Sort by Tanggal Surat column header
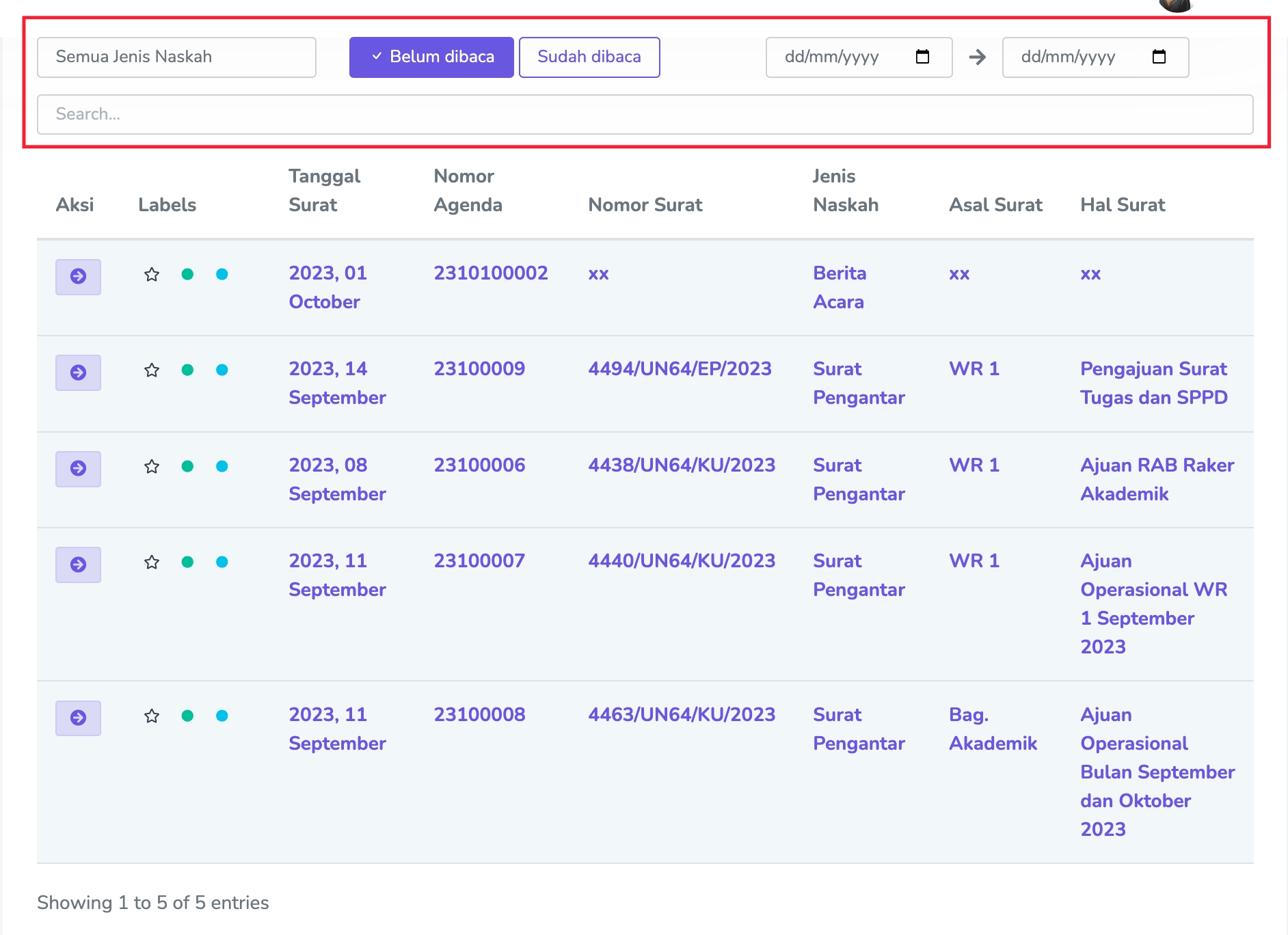The width and height of the screenshot is (1288, 935). 324,191
